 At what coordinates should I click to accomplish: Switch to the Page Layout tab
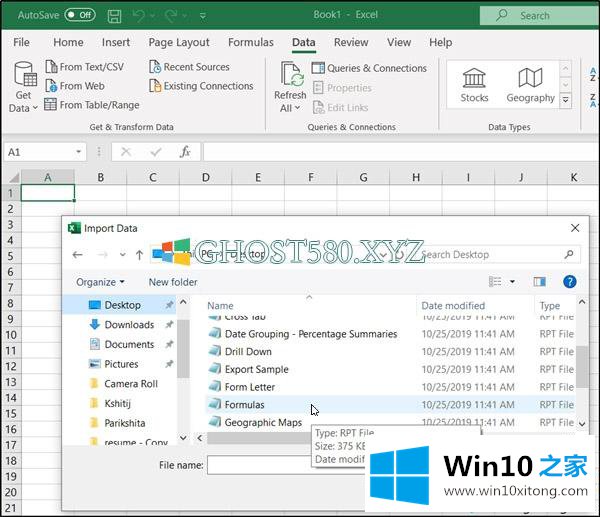pos(179,43)
